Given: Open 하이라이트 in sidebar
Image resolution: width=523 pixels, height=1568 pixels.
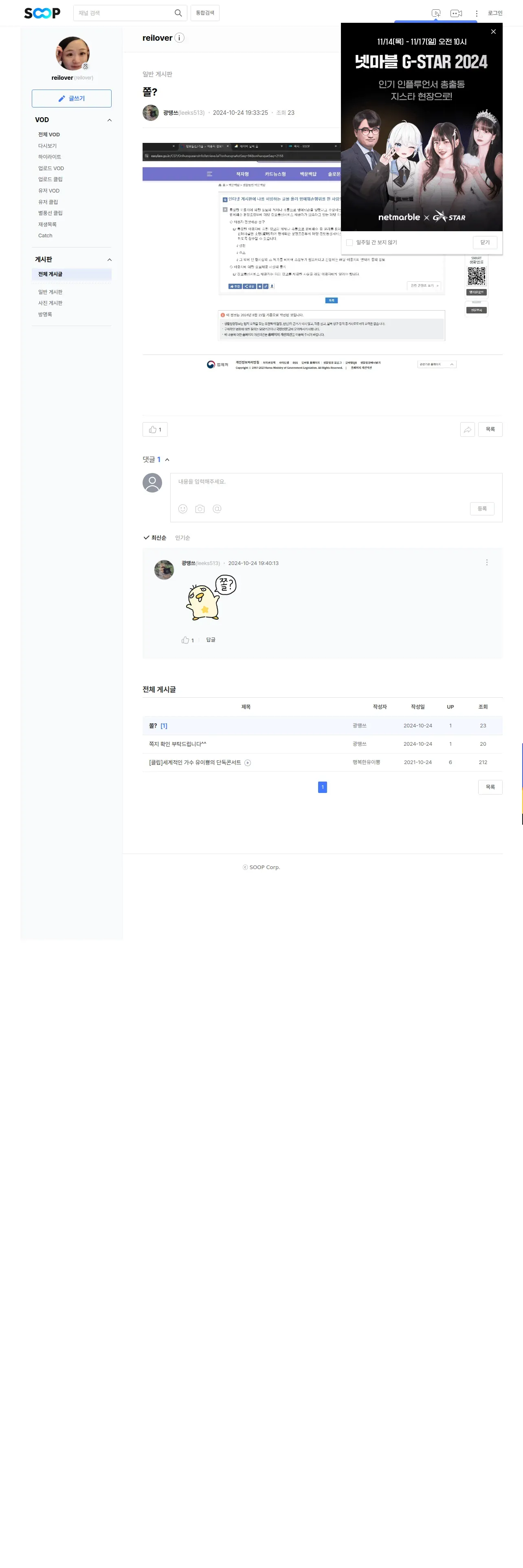Looking at the screenshot, I should 50,157.
